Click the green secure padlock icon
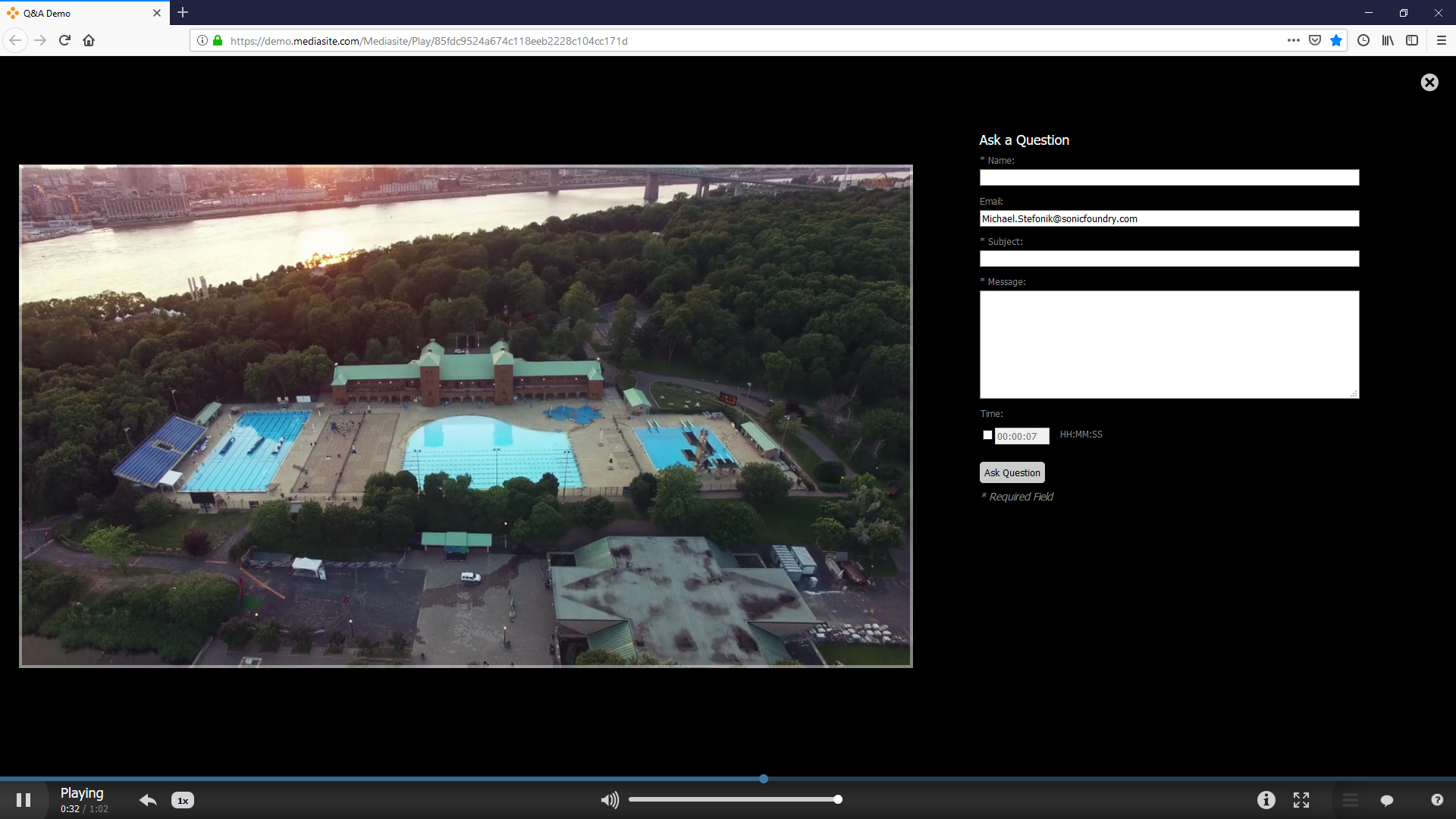Viewport: 1456px width, 819px height. [x=218, y=40]
